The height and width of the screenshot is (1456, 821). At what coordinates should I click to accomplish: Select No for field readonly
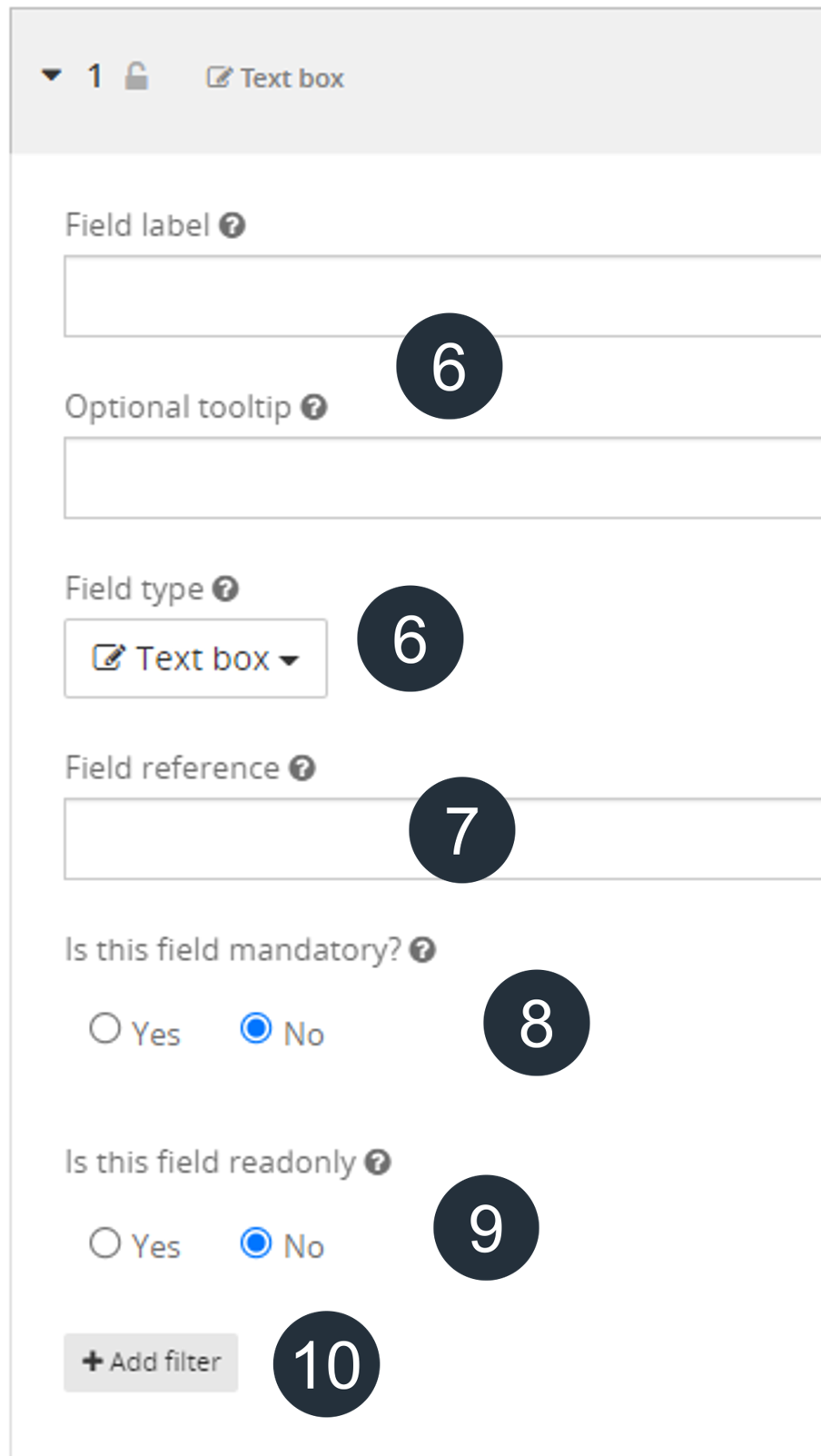pos(256,1243)
